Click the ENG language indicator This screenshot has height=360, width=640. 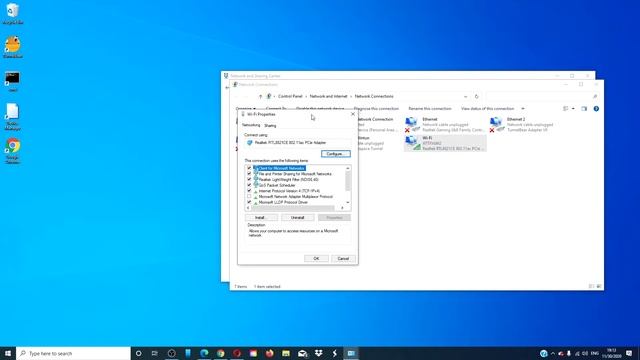[x=594, y=353]
